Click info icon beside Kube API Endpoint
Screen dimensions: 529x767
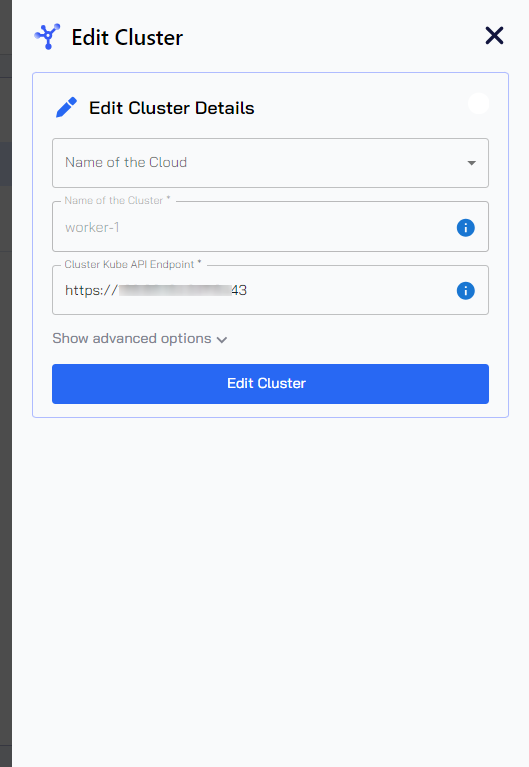tap(465, 291)
